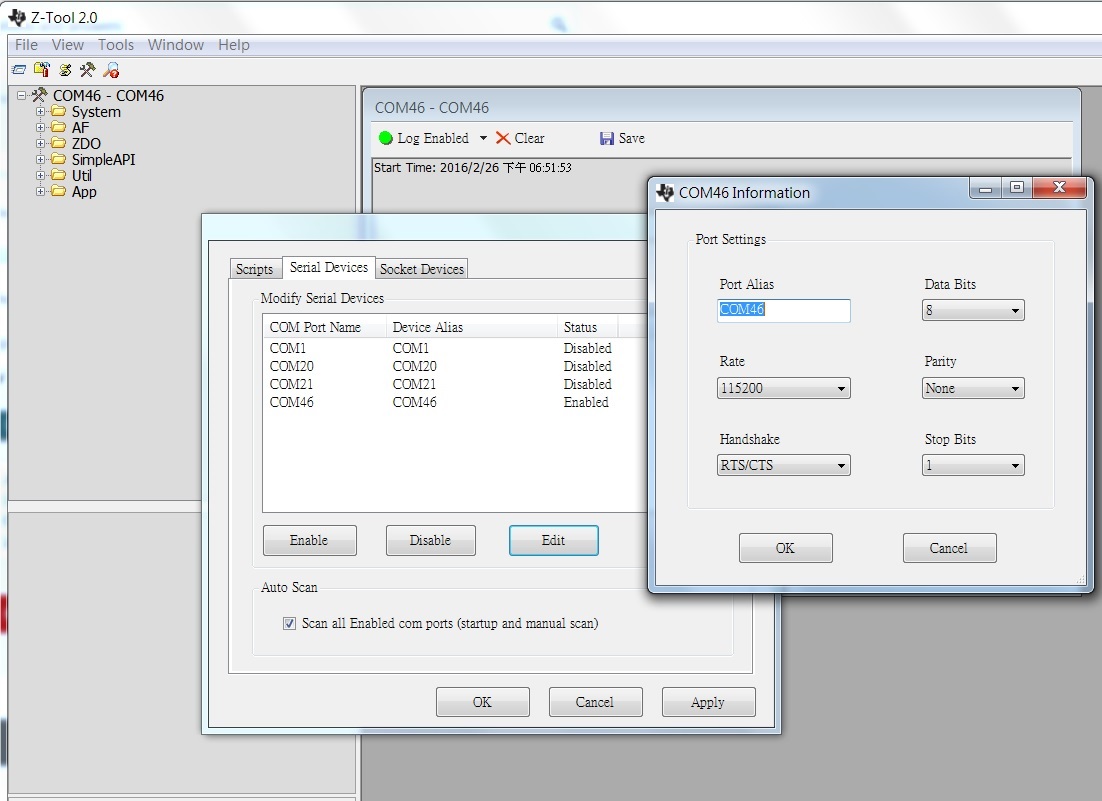
Task: Switch to the Socket Devices tab
Action: [422, 269]
